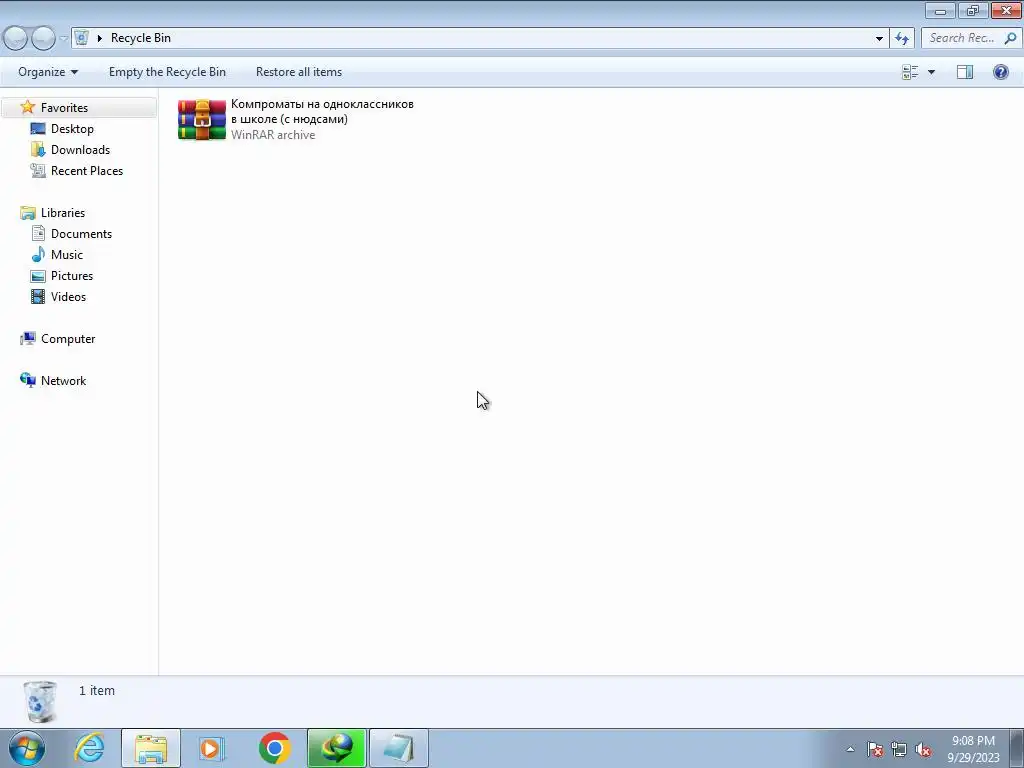Open the Windows Start menu
Image resolution: width=1024 pixels, height=768 pixels.
[x=27, y=748]
